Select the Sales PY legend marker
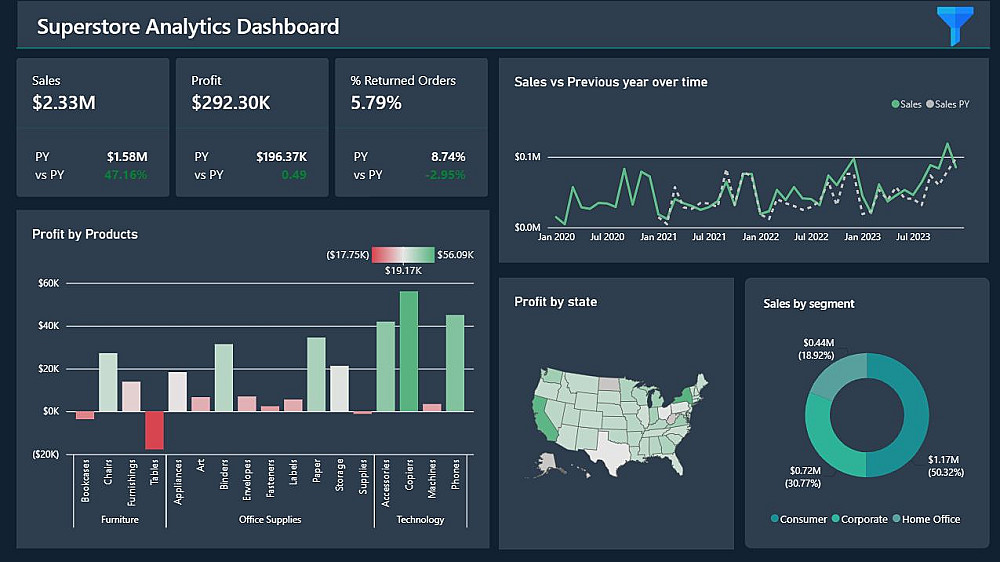The width and height of the screenshot is (1000, 562). click(930, 104)
